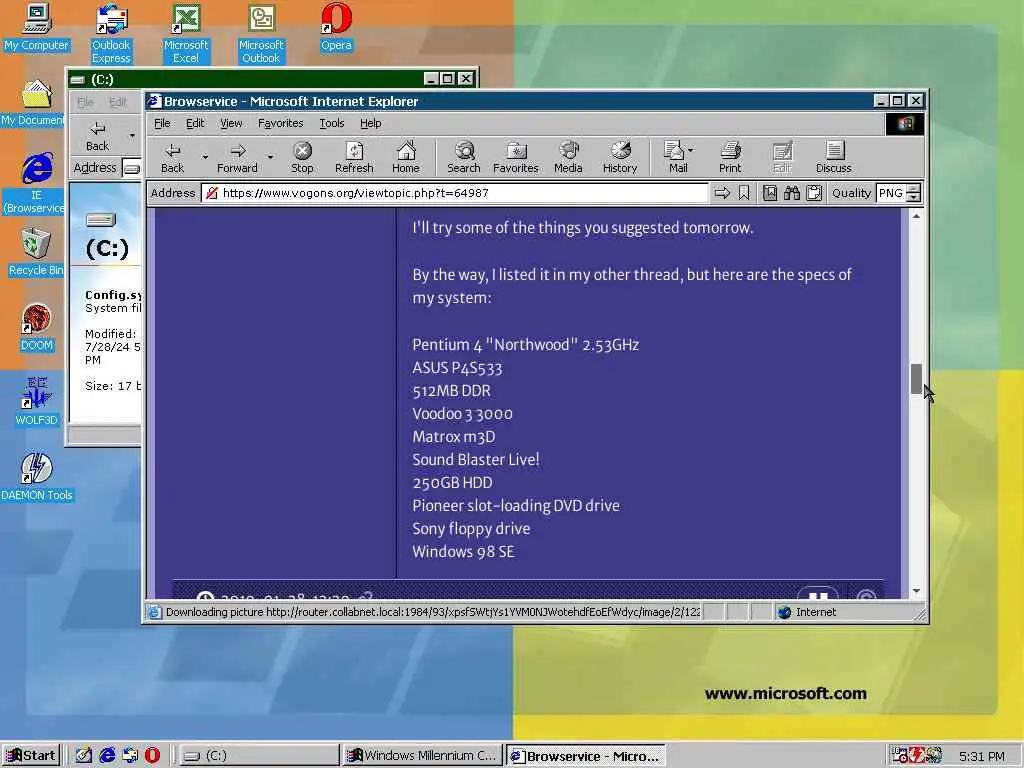The height and width of the screenshot is (768, 1024).
Task: Launch Outlook Express from Quick Launch
Action: (130, 756)
